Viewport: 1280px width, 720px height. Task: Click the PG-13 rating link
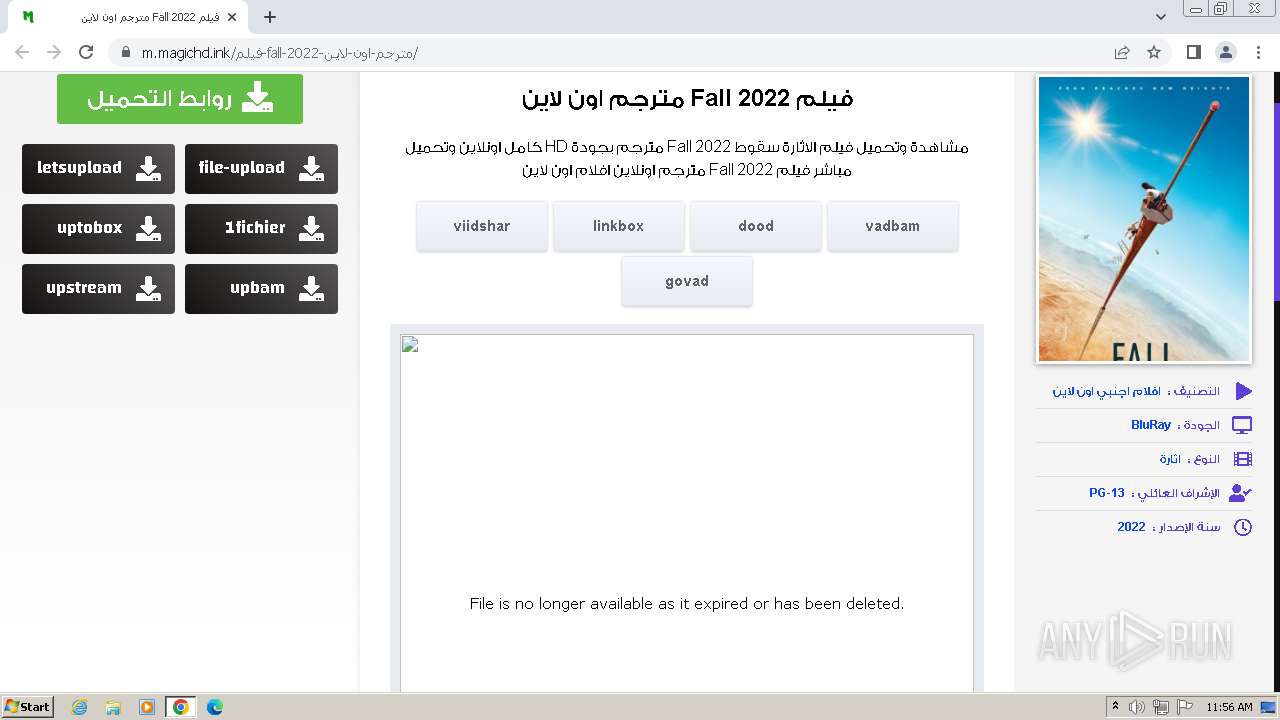tap(1107, 493)
